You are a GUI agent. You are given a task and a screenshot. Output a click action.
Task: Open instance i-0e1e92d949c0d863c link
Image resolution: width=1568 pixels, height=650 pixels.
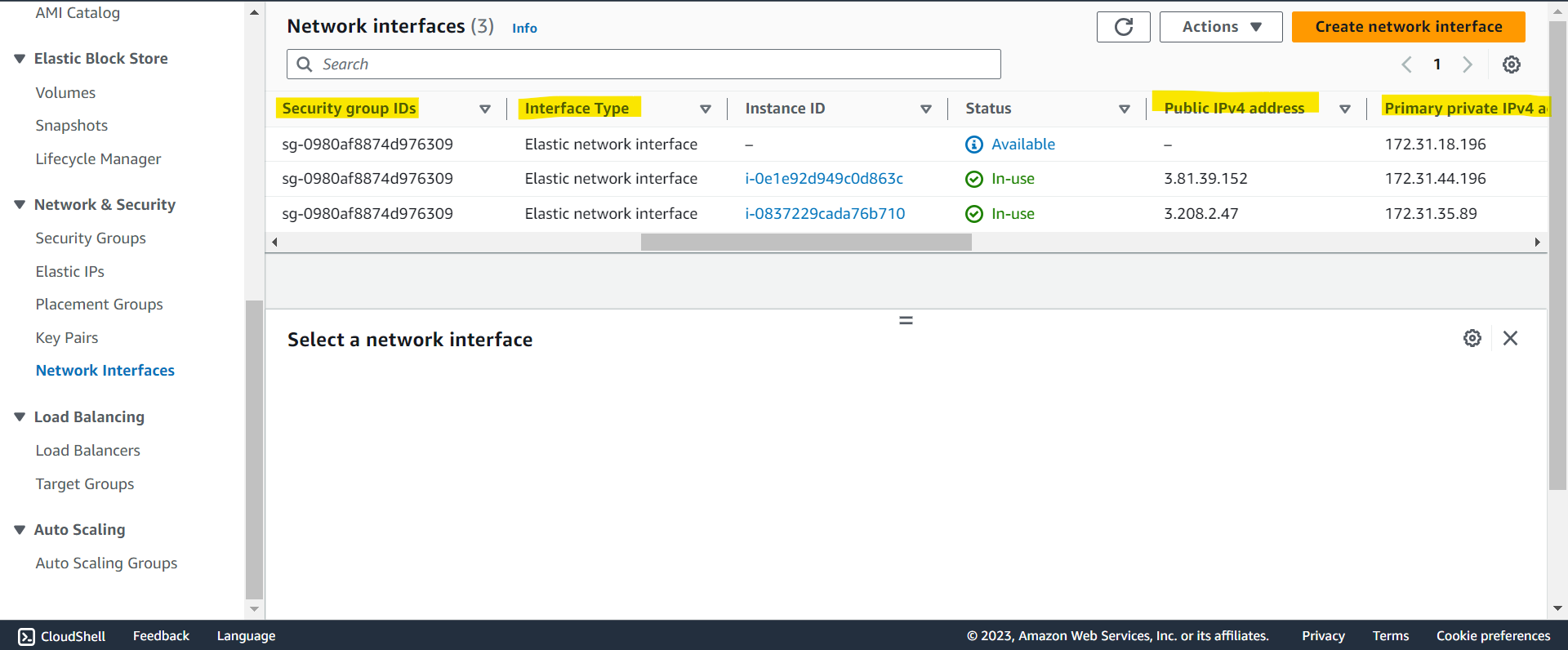click(x=824, y=179)
